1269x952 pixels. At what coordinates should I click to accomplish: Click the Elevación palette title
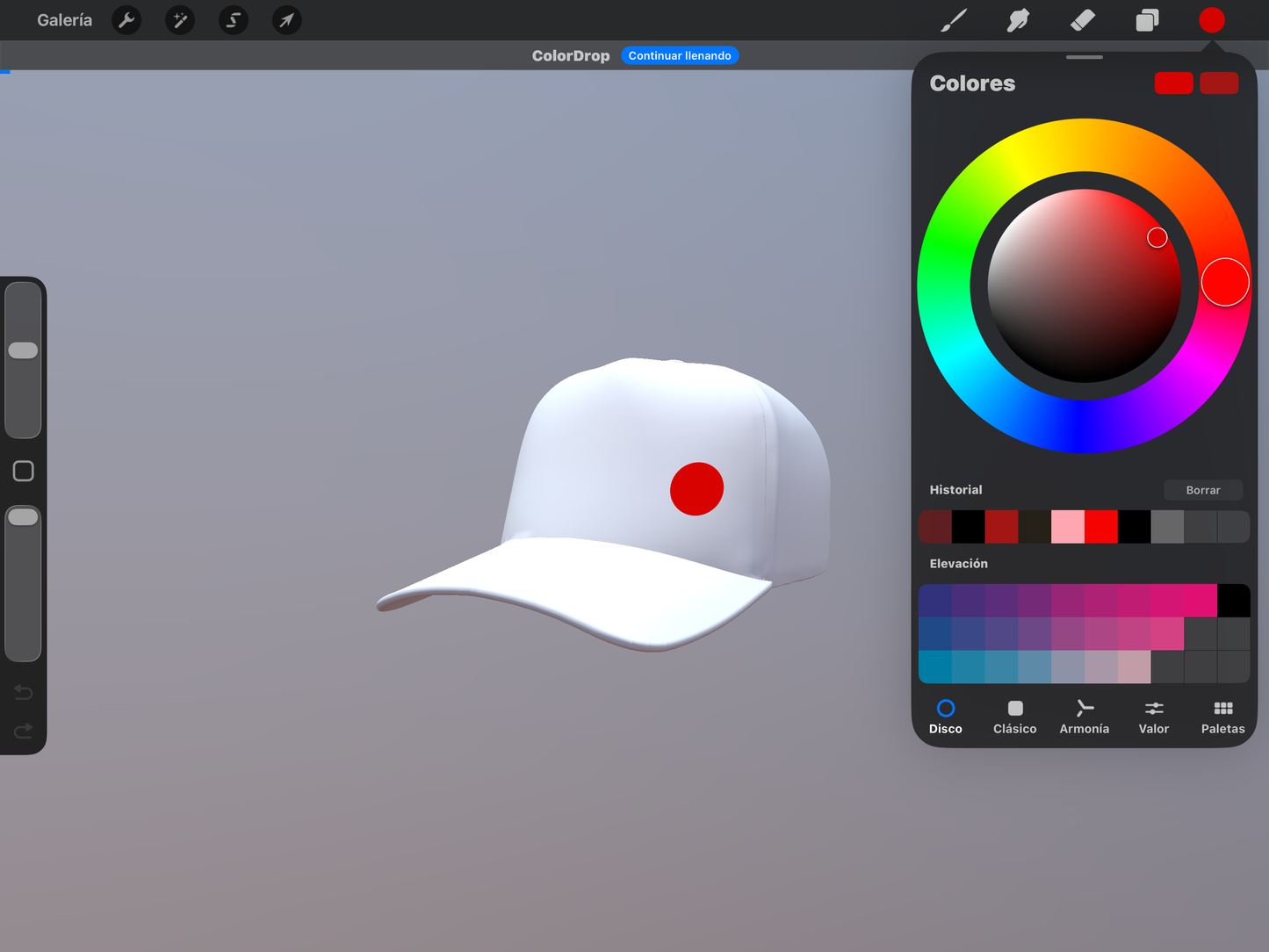959,564
